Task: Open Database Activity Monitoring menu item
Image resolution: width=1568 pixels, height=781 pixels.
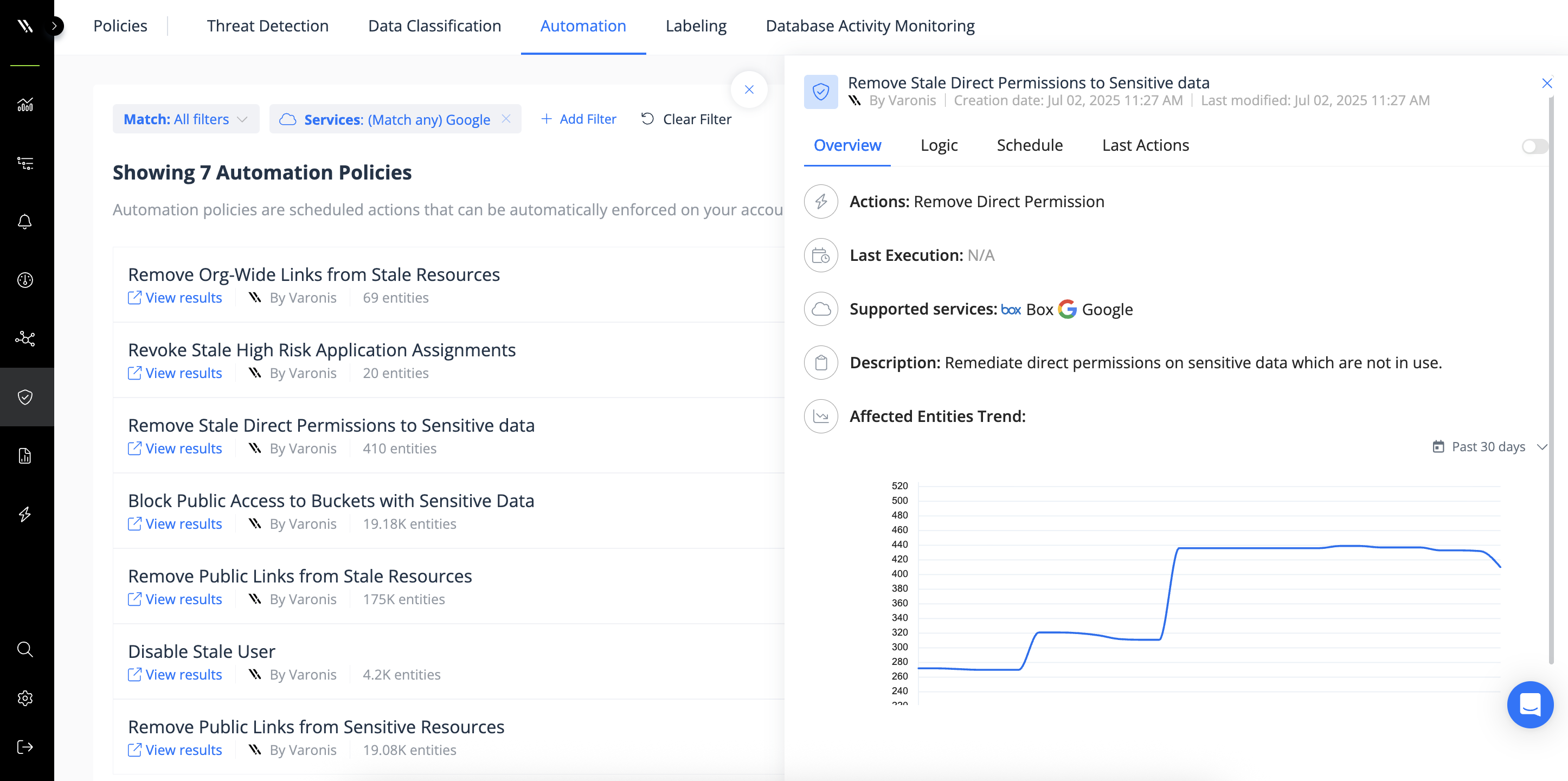Action: click(x=869, y=25)
